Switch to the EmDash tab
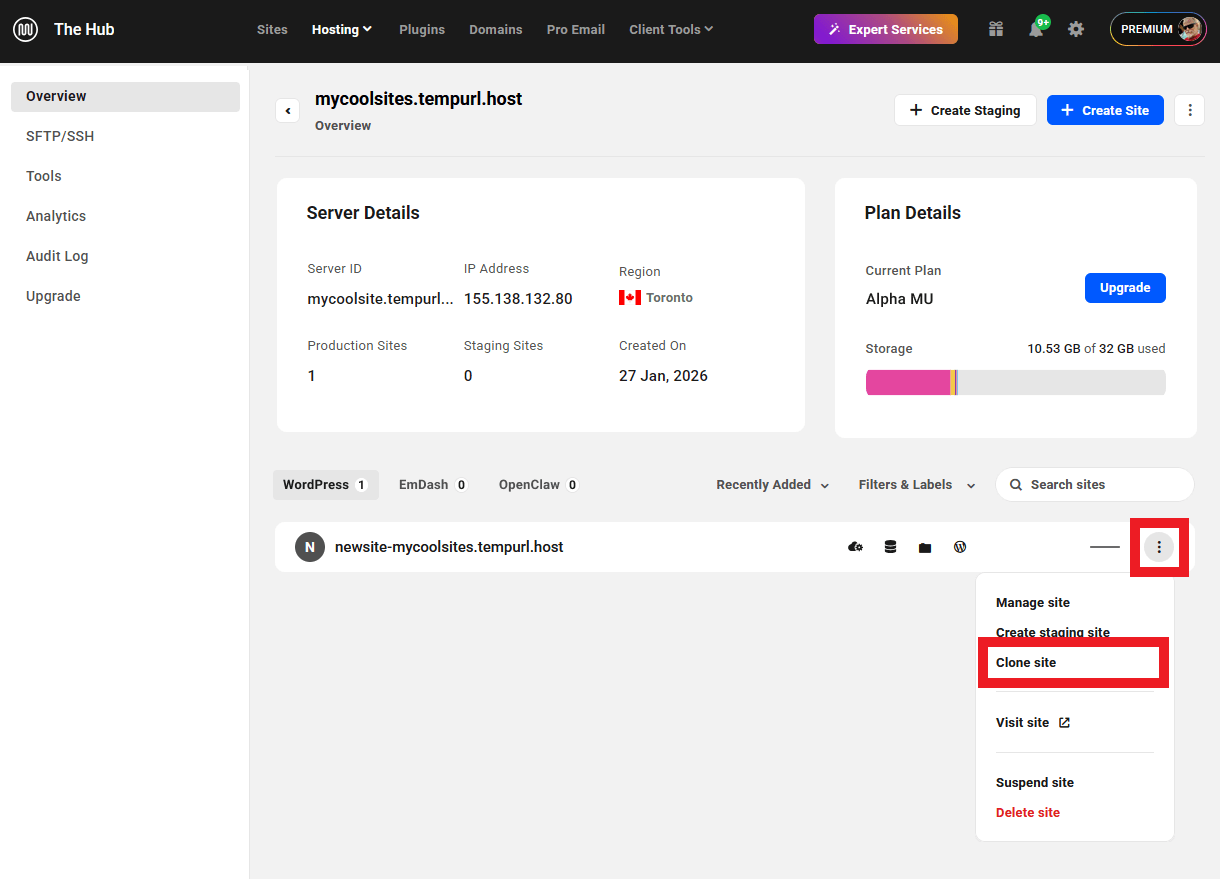 433,485
